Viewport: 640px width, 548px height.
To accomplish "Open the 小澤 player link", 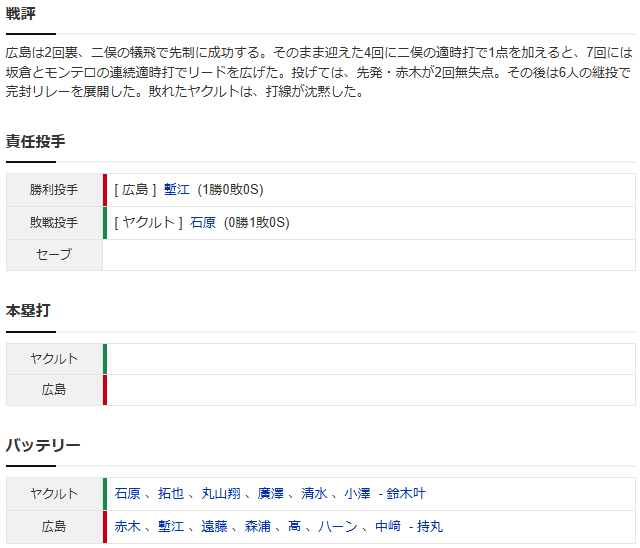I will pos(358,494).
